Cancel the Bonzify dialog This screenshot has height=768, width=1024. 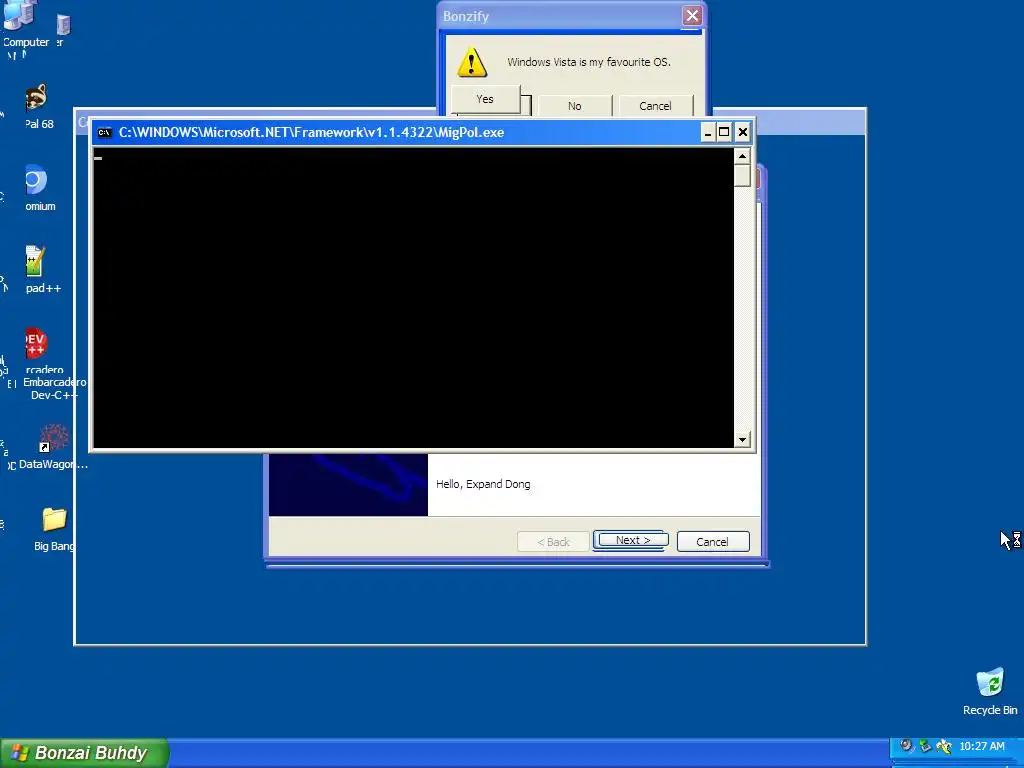655,106
